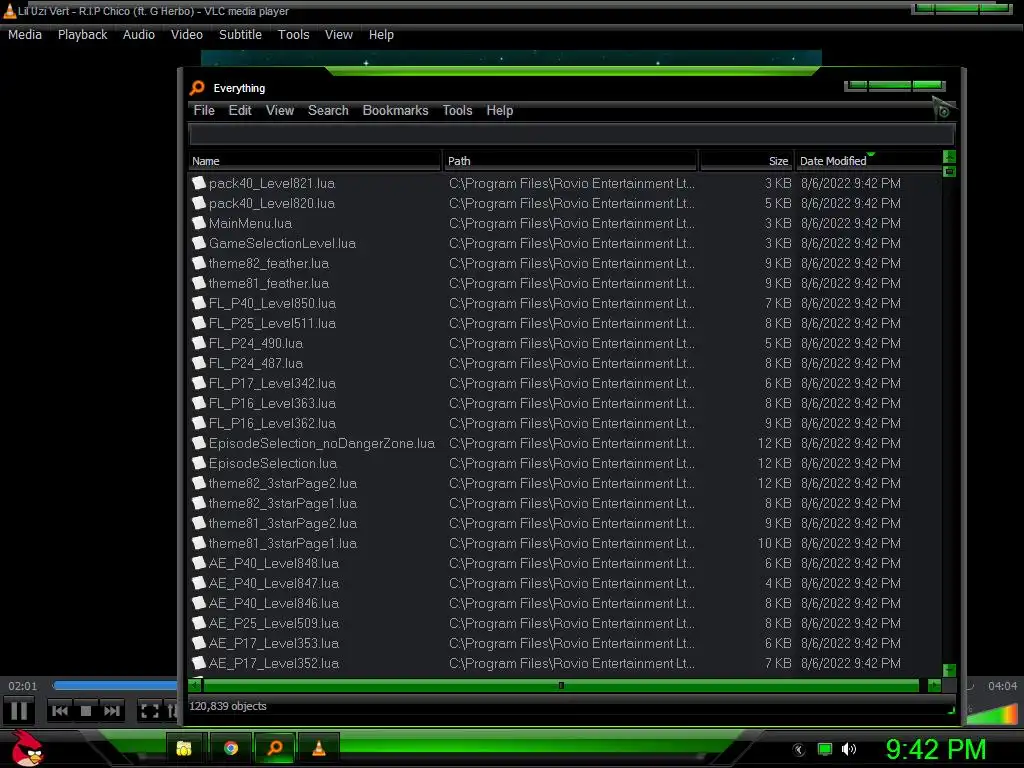Select file FL_P24_490.lua
The height and width of the screenshot is (768, 1024).
tap(255, 343)
